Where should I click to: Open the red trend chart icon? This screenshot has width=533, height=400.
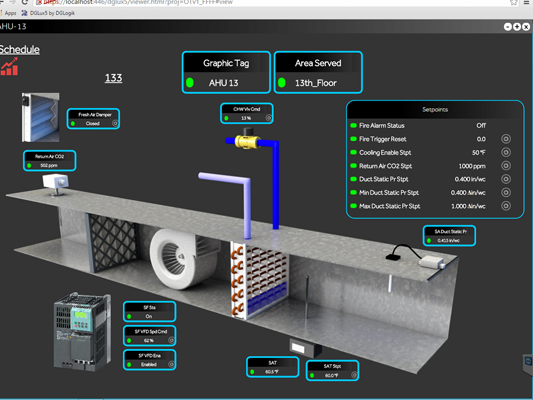click(x=9, y=66)
